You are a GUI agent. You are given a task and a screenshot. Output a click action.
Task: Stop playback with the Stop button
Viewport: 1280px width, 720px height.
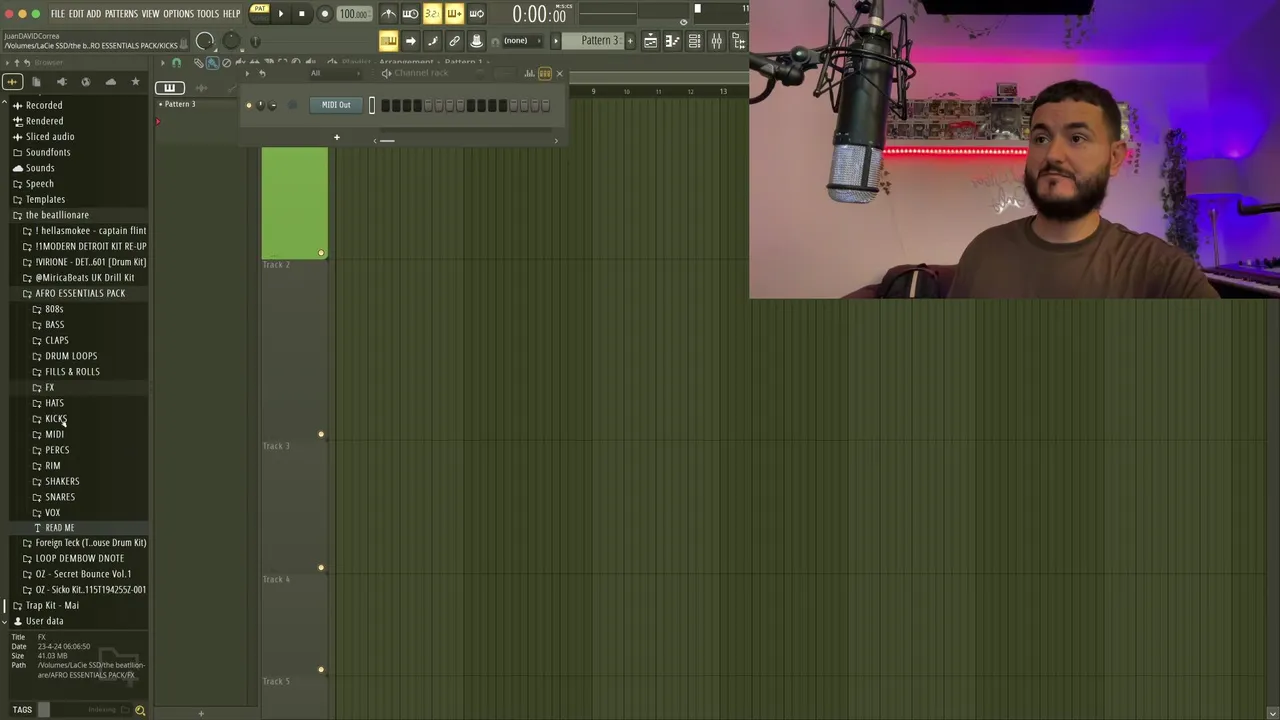click(302, 14)
